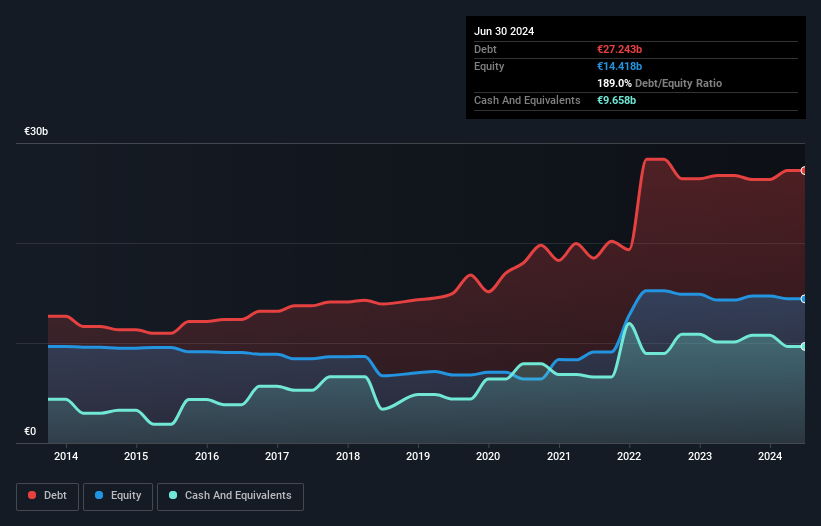The width and height of the screenshot is (821, 526).
Task: Click the teal Cash endpoint marker
Action: click(804, 346)
